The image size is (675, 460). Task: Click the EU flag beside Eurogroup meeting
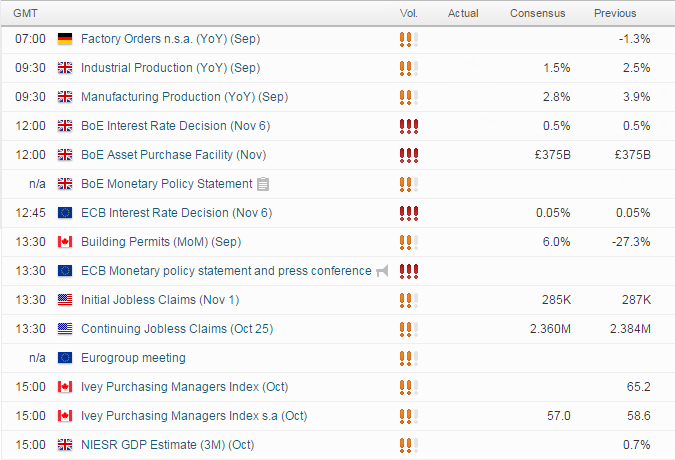[x=65, y=358]
